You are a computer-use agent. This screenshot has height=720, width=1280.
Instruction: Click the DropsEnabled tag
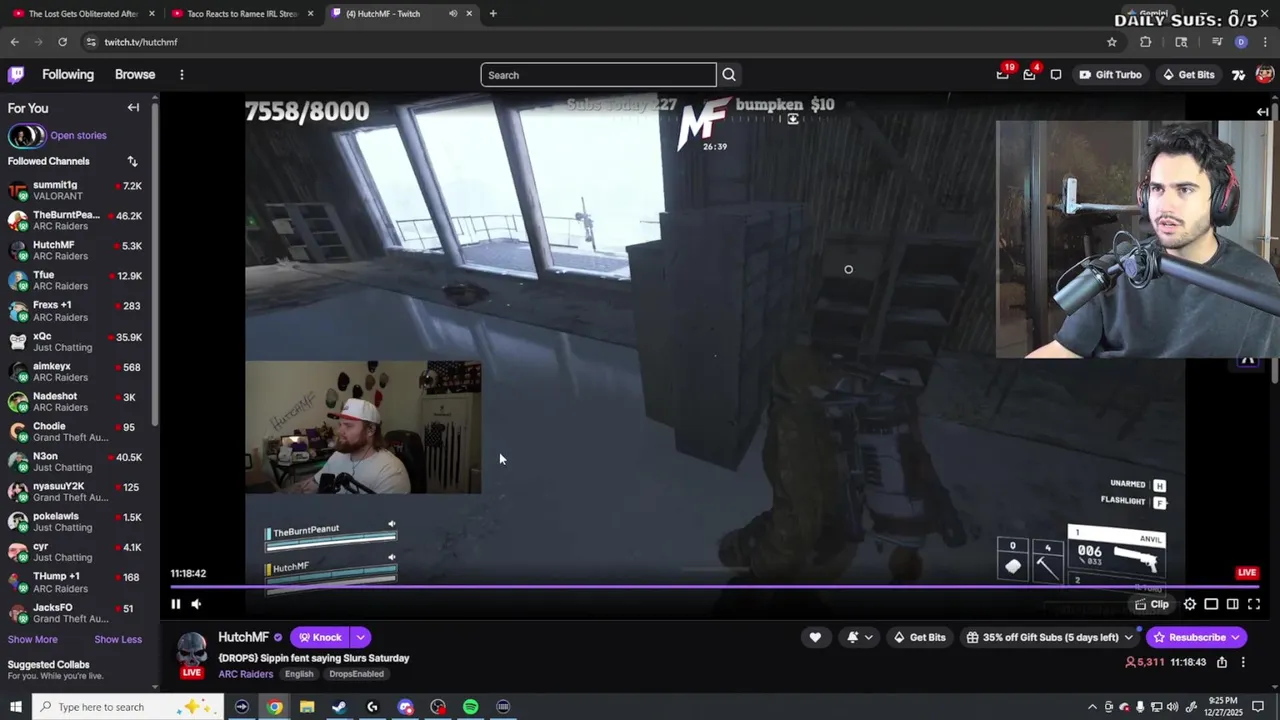click(357, 674)
